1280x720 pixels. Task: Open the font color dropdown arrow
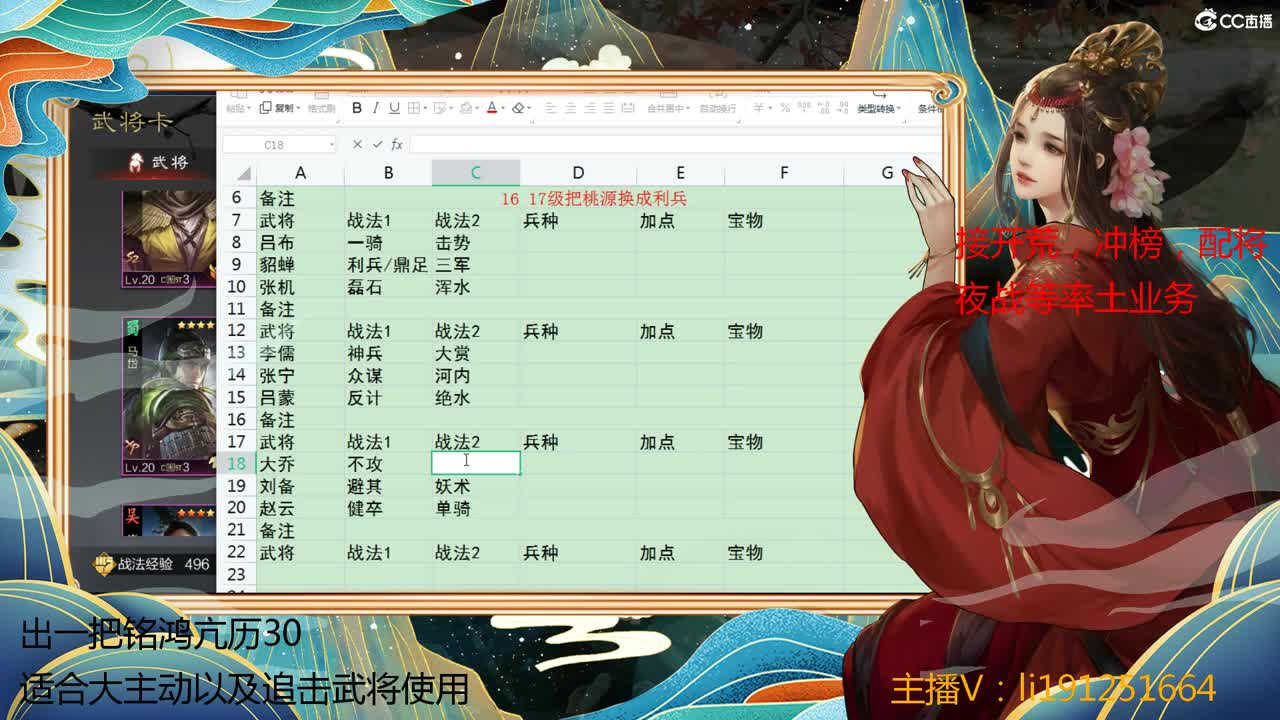[x=503, y=108]
